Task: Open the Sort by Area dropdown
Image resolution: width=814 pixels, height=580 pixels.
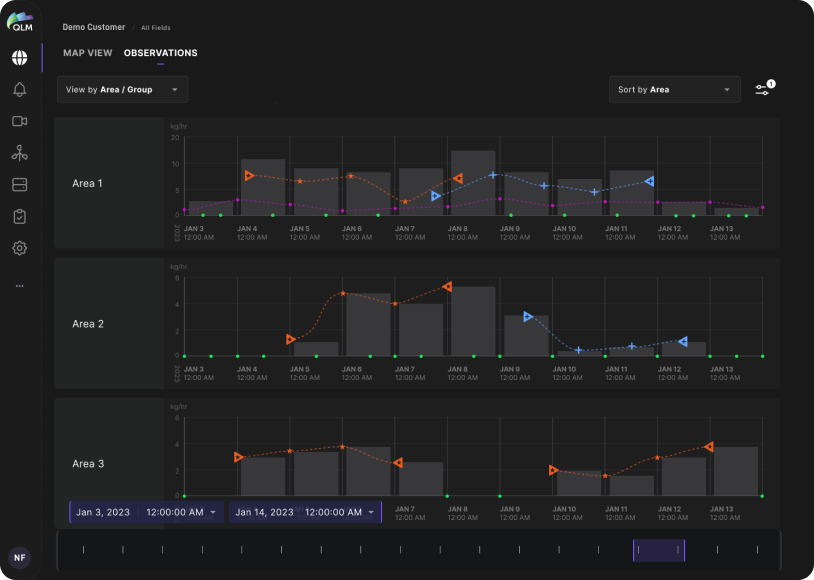Action: 675,89
